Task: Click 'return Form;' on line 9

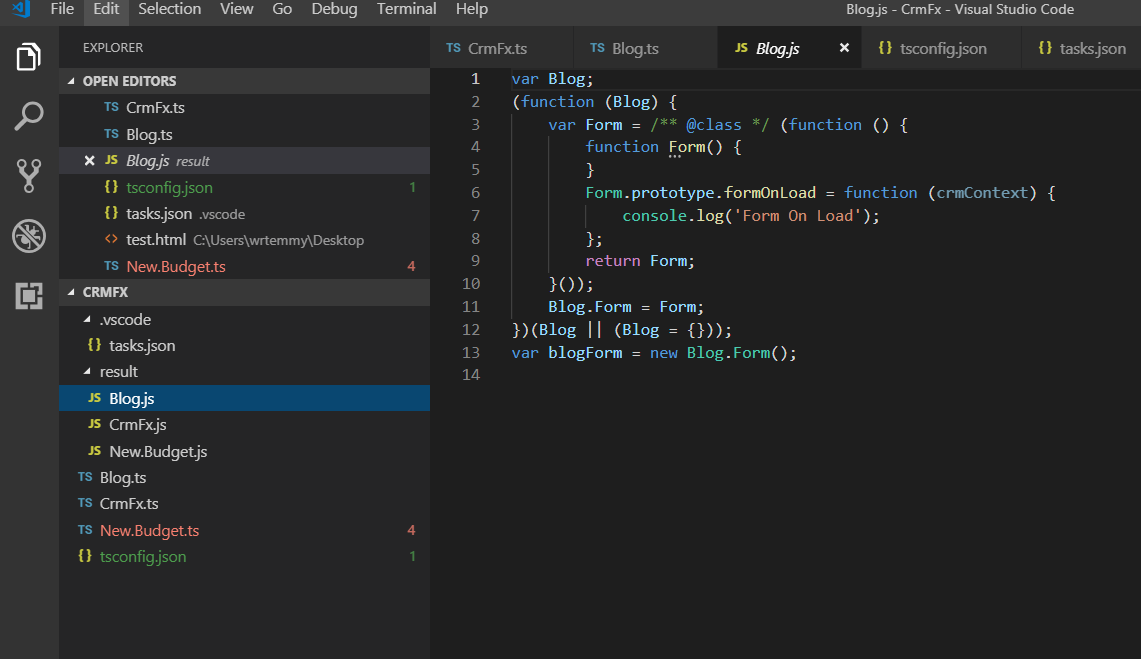Action: [640, 261]
